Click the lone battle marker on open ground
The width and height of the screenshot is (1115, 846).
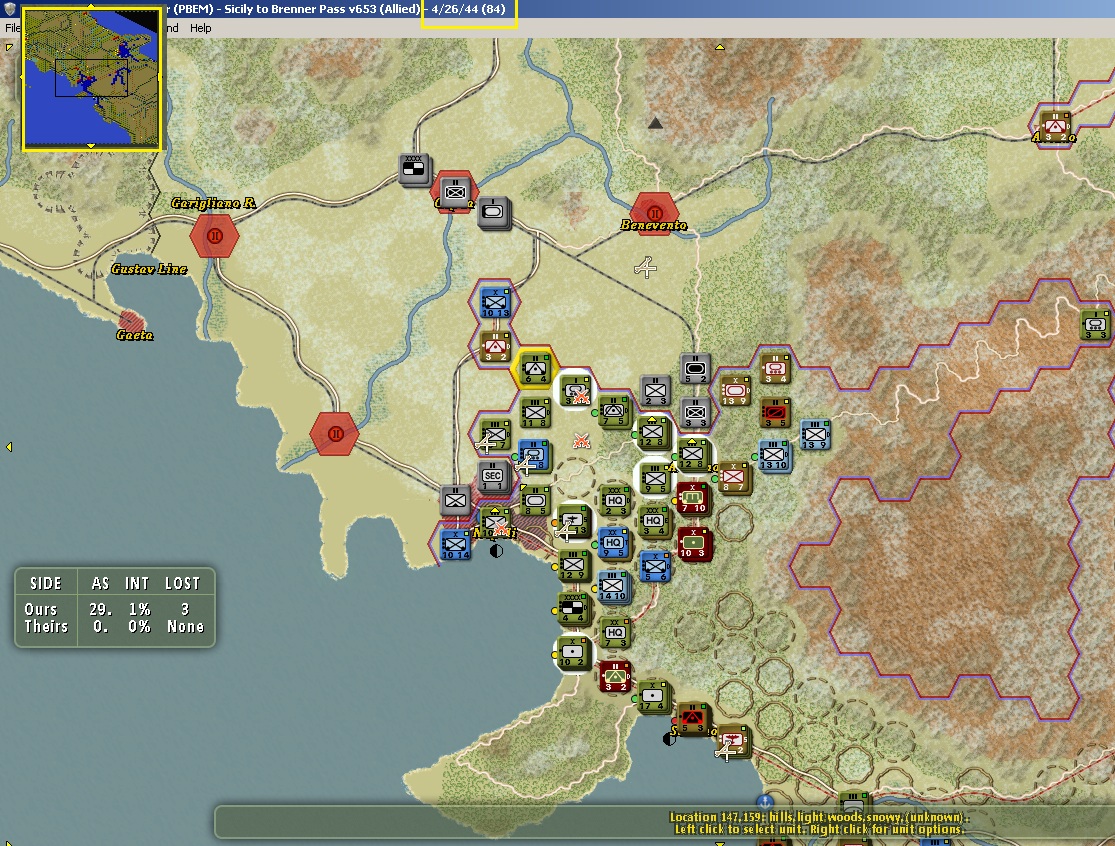(x=582, y=442)
